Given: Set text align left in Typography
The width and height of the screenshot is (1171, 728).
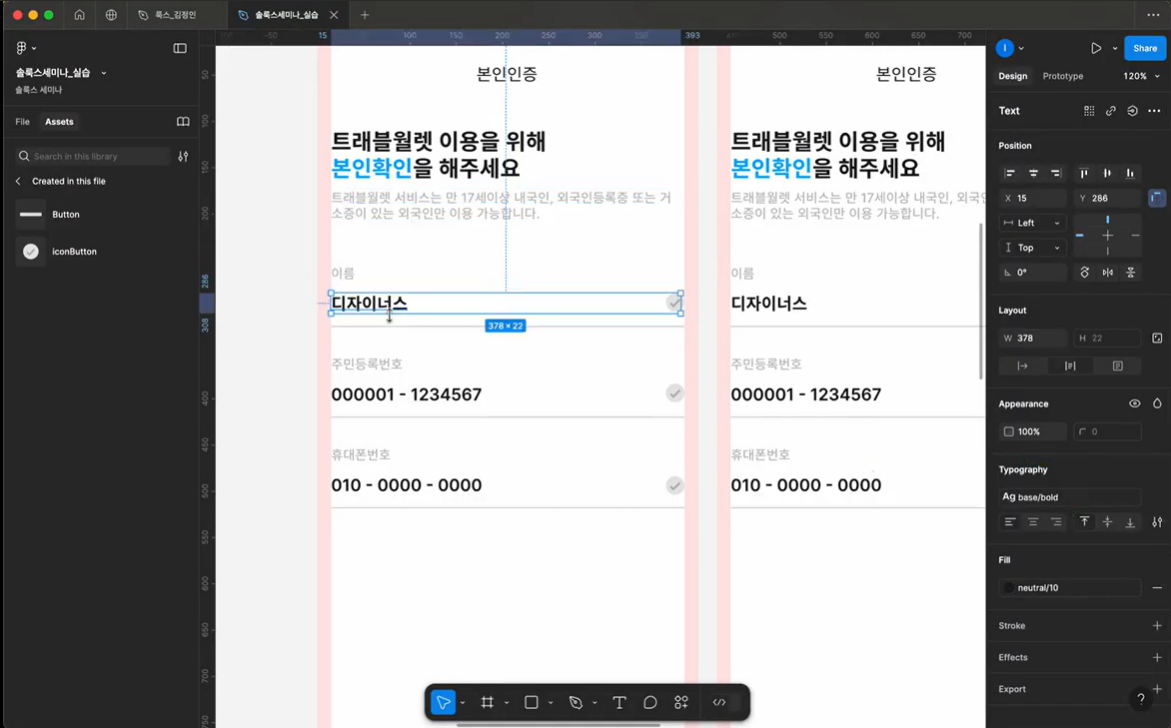Looking at the screenshot, I should [x=1010, y=522].
